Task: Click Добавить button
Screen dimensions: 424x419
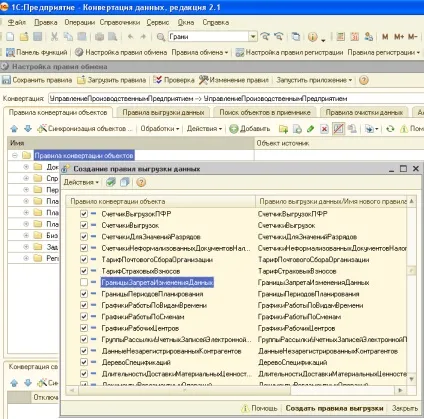Action: 250,129
